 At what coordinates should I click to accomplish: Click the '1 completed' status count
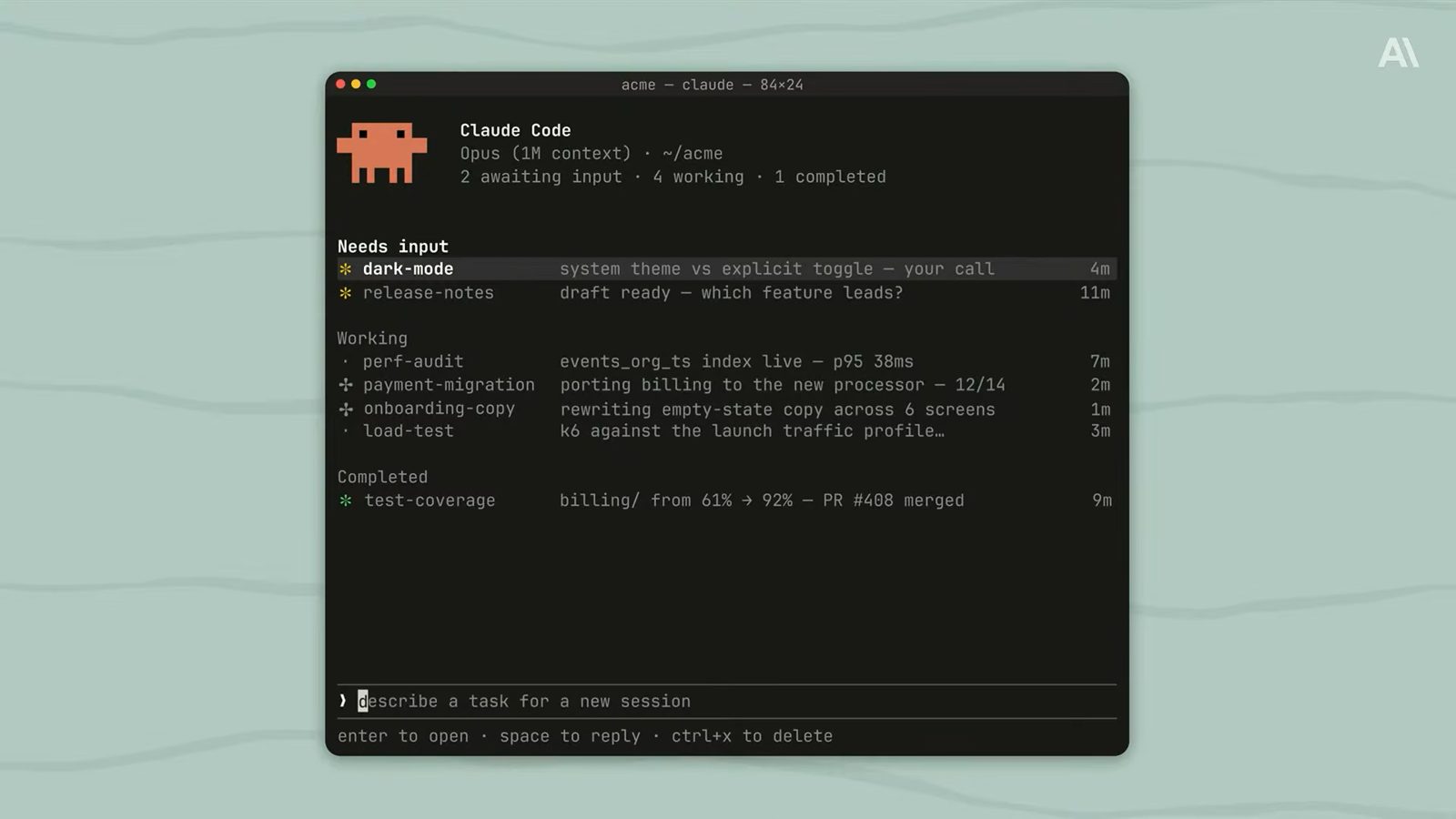830,177
